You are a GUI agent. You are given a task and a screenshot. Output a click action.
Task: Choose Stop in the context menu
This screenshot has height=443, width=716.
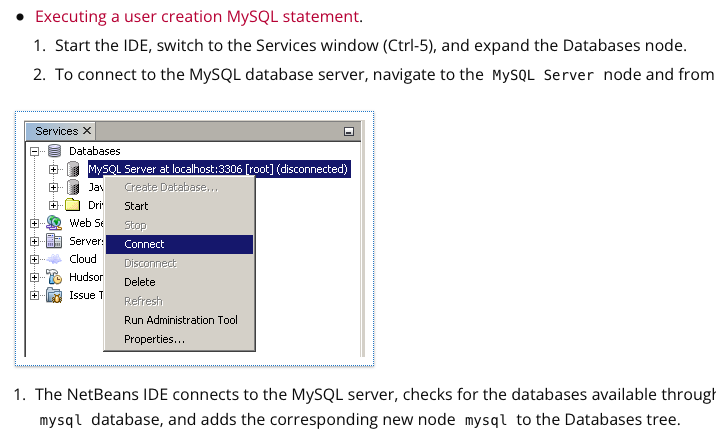point(179,225)
